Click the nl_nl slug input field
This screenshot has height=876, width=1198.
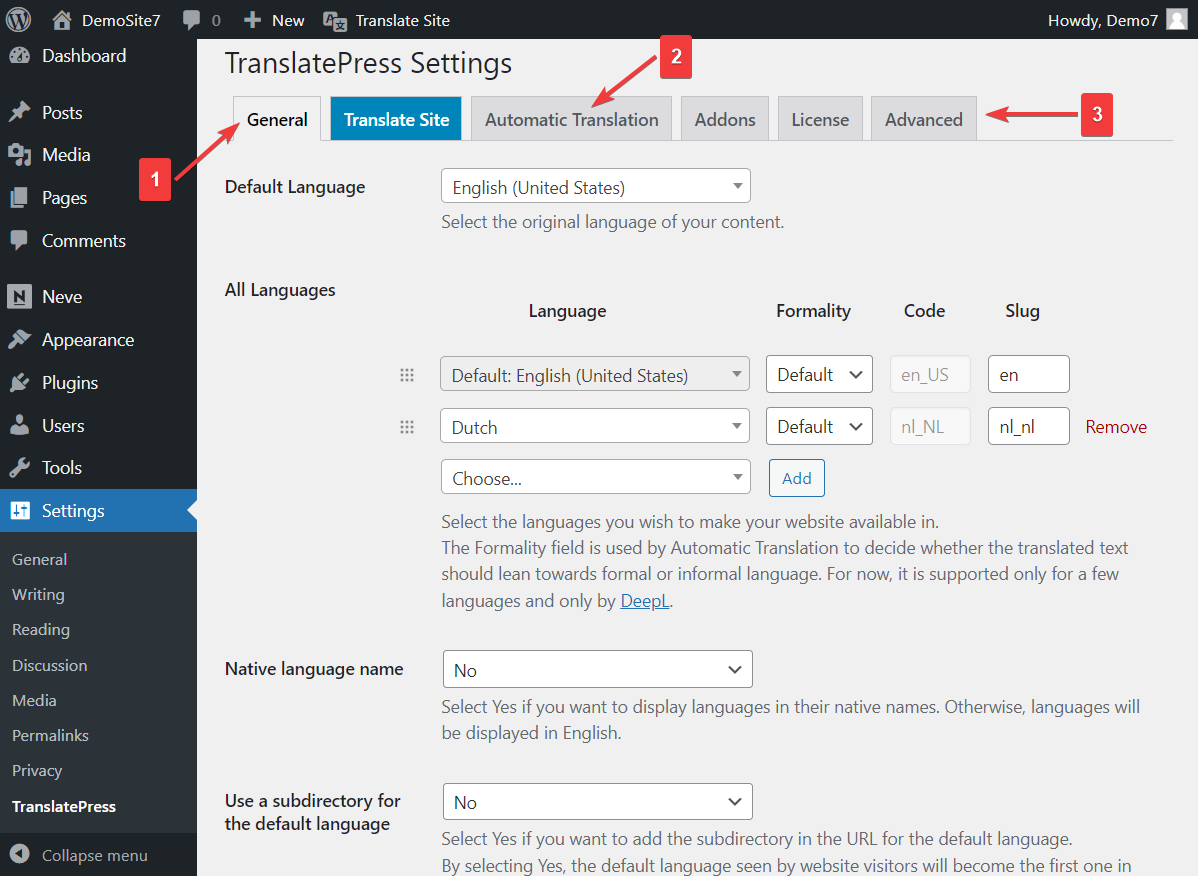click(1028, 426)
